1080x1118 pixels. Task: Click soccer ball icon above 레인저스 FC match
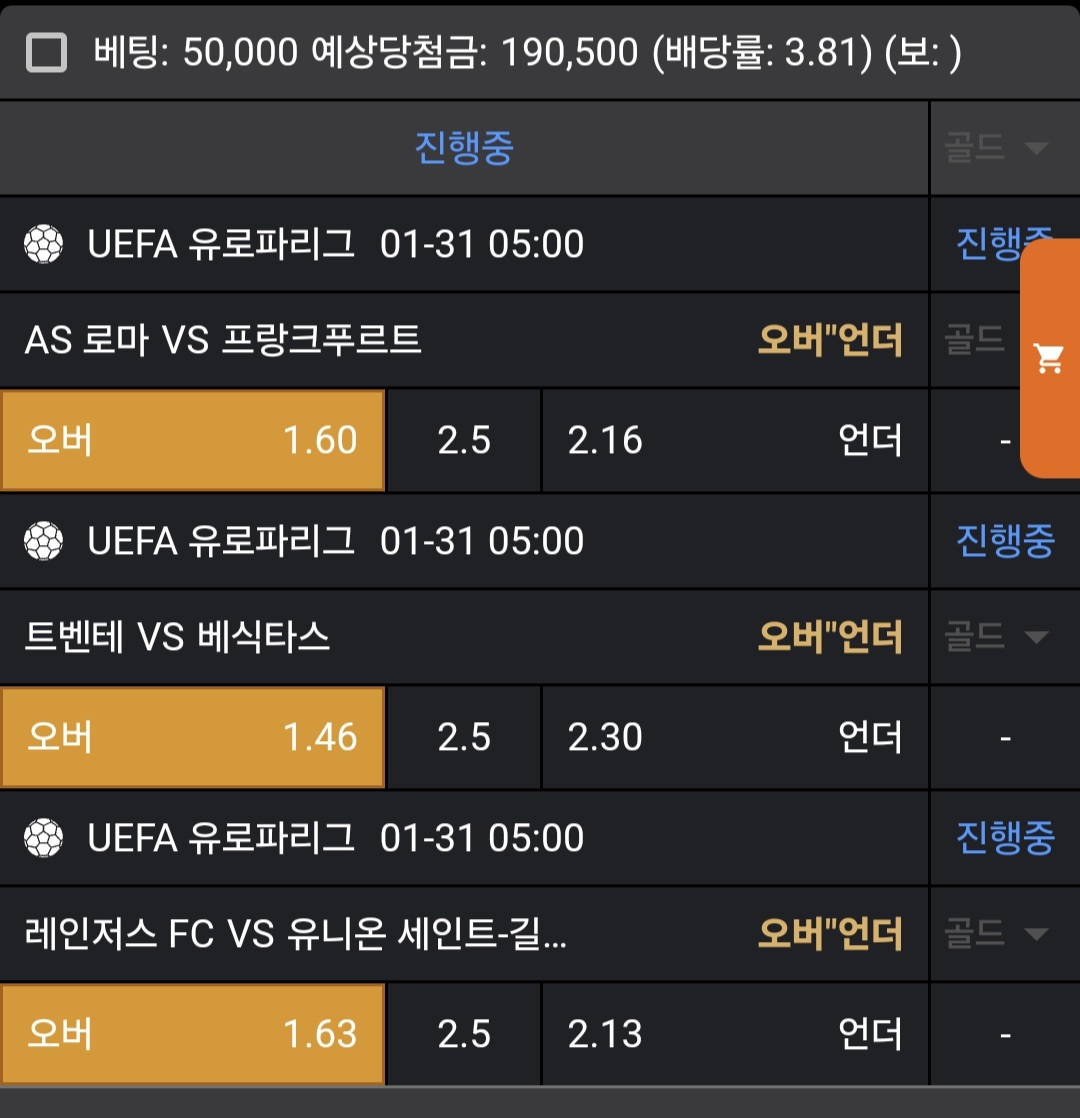tap(43, 838)
